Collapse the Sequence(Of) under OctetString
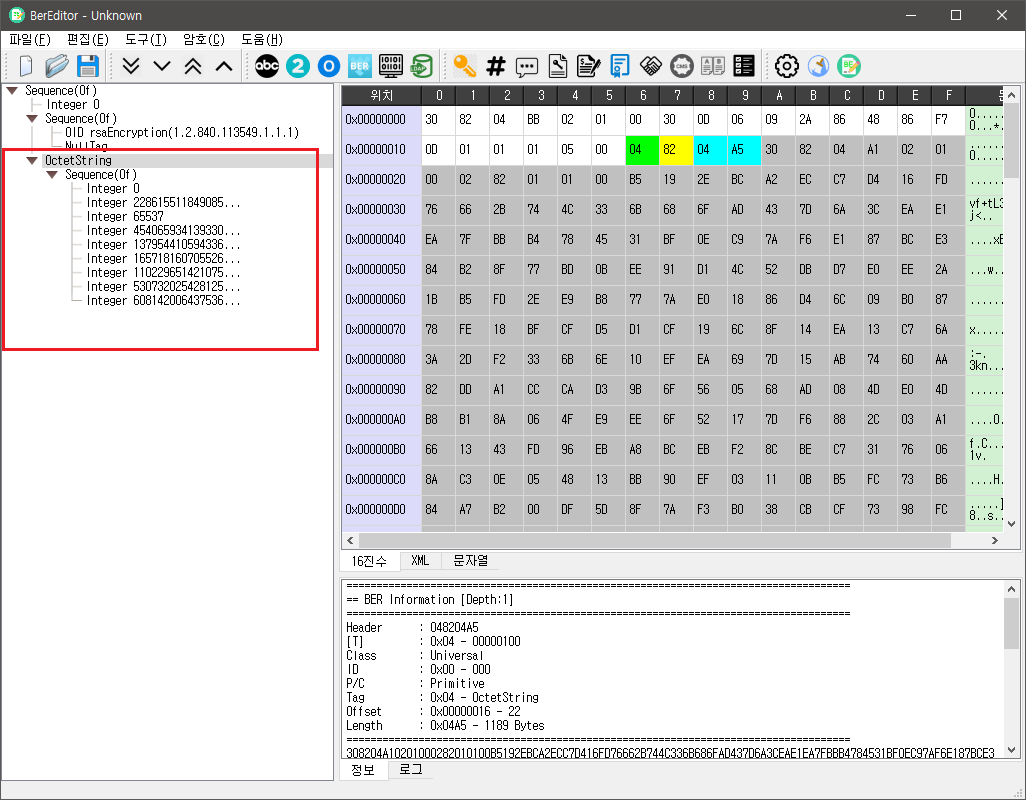The width and height of the screenshot is (1026, 800). 52,175
